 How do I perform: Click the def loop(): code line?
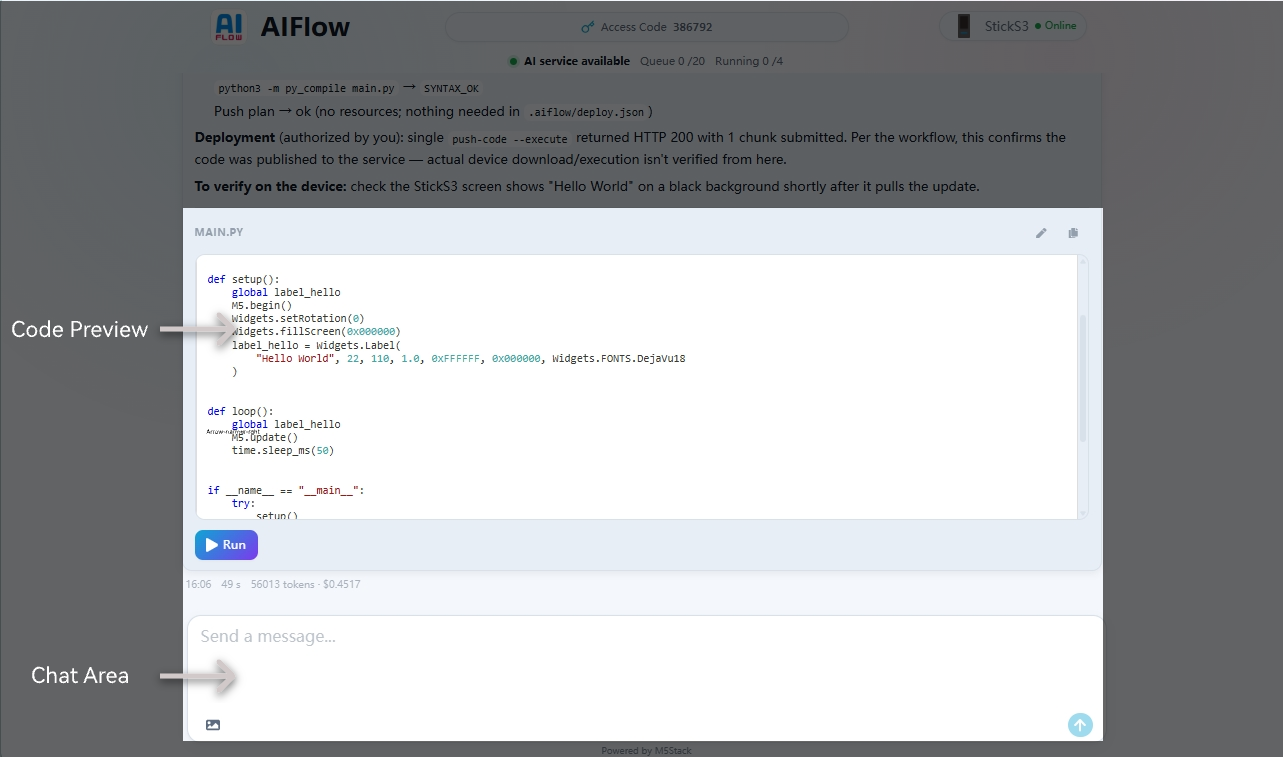click(240, 411)
